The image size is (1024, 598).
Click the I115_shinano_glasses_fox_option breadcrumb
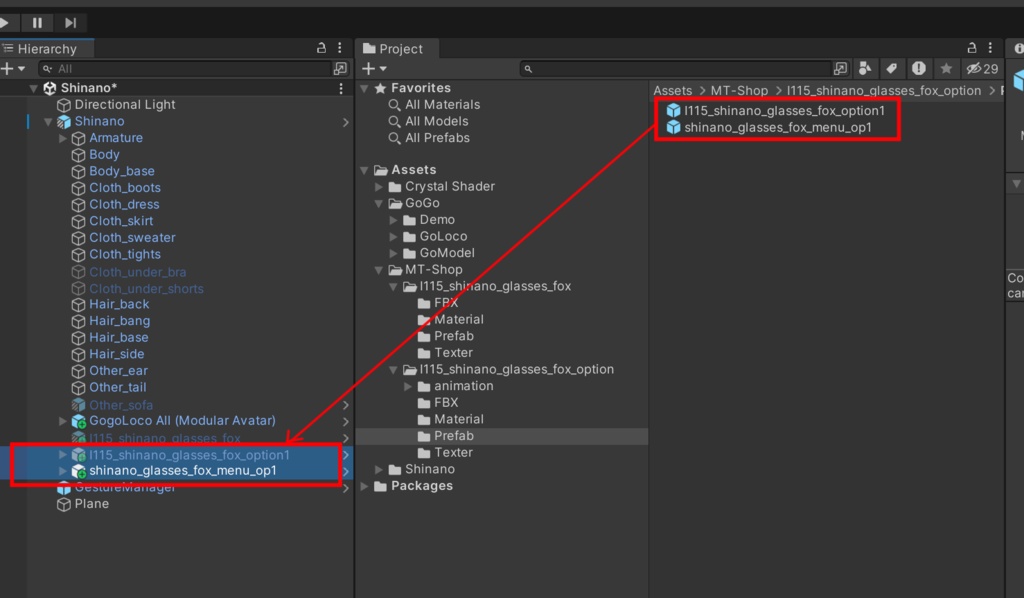(883, 91)
